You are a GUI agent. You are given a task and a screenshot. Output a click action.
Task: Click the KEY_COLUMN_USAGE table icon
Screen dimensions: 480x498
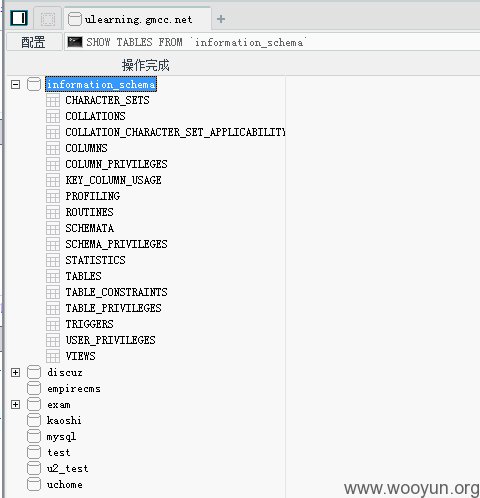53,180
